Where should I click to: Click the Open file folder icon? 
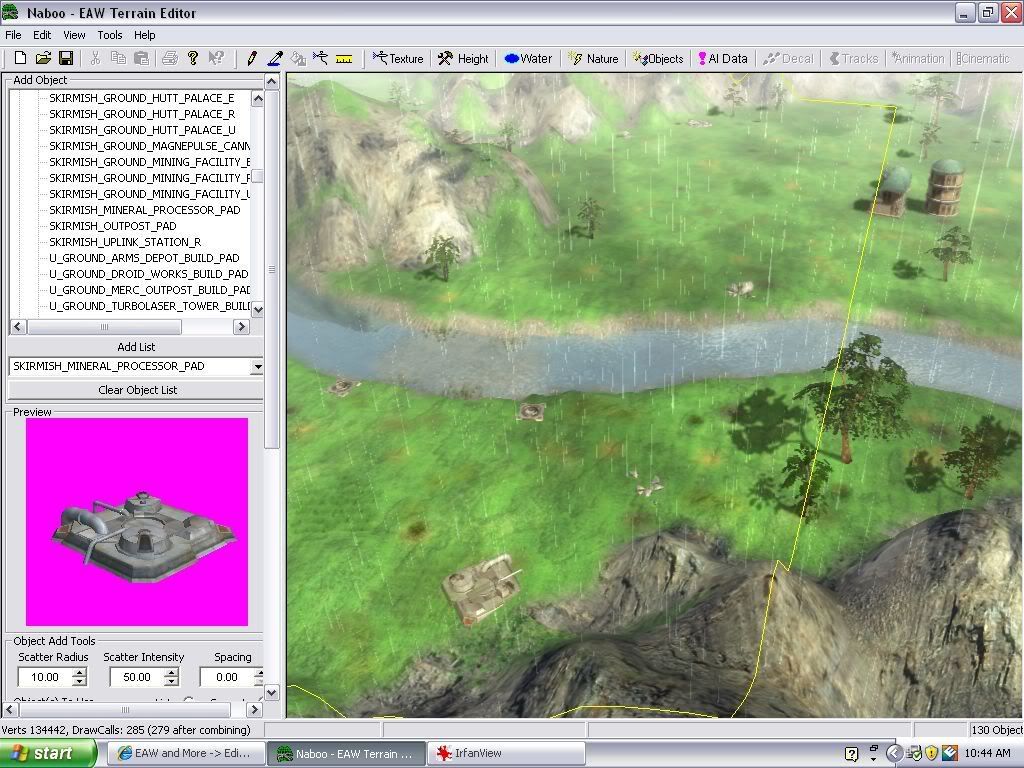[x=43, y=58]
